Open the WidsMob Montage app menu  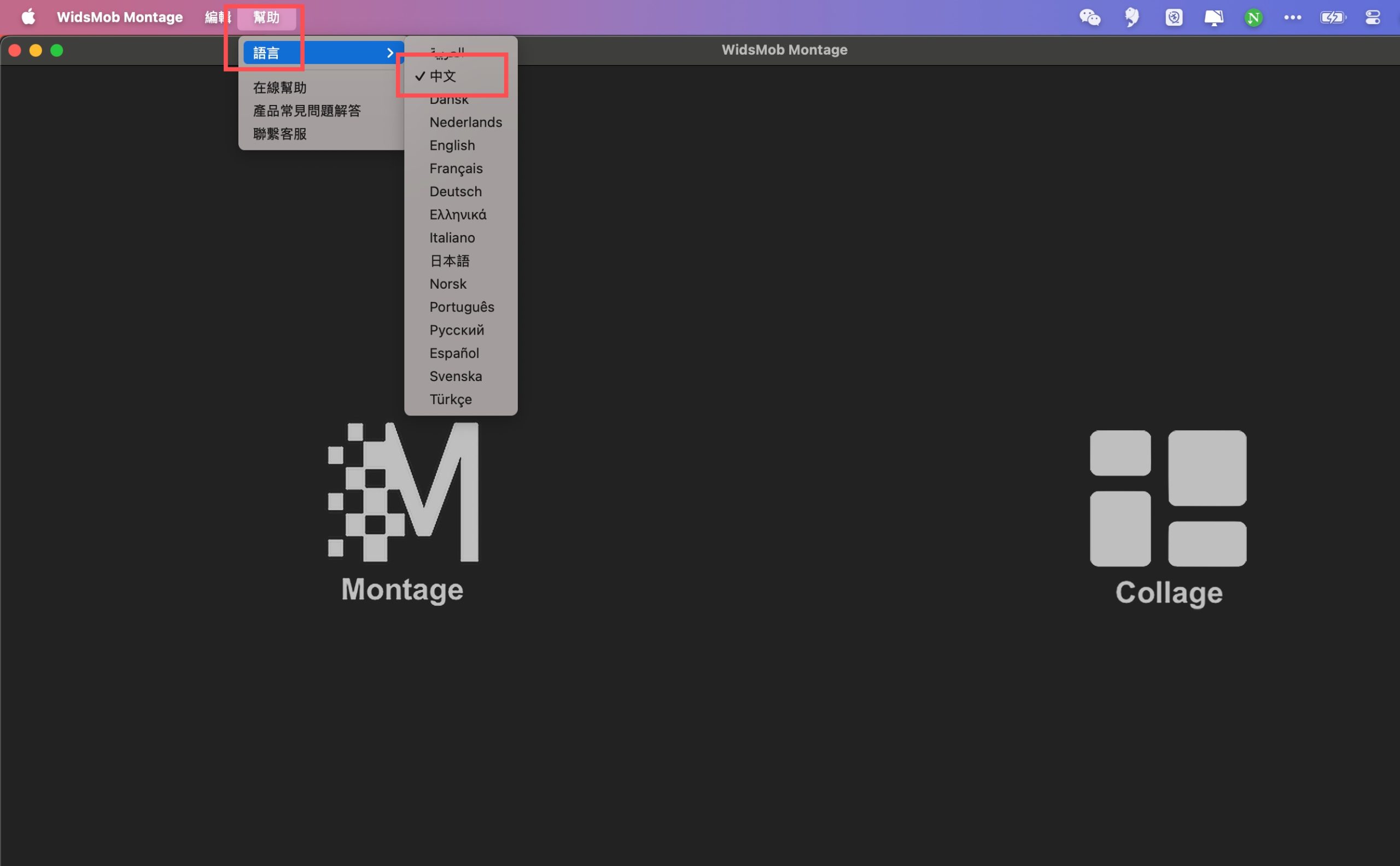[x=120, y=17]
